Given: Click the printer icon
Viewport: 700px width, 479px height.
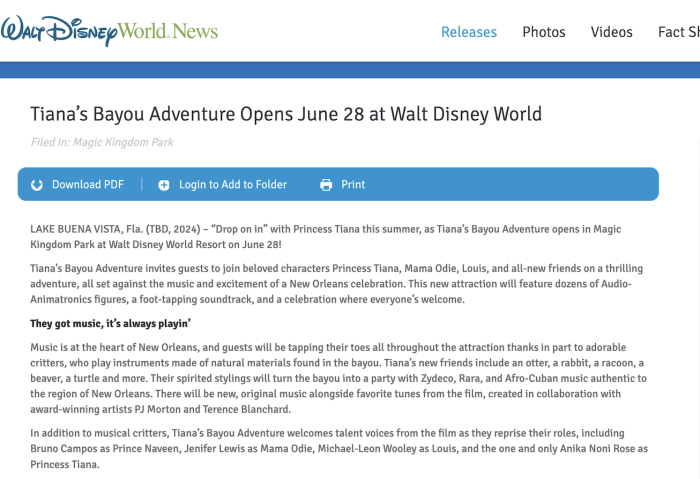Looking at the screenshot, I should tap(326, 185).
